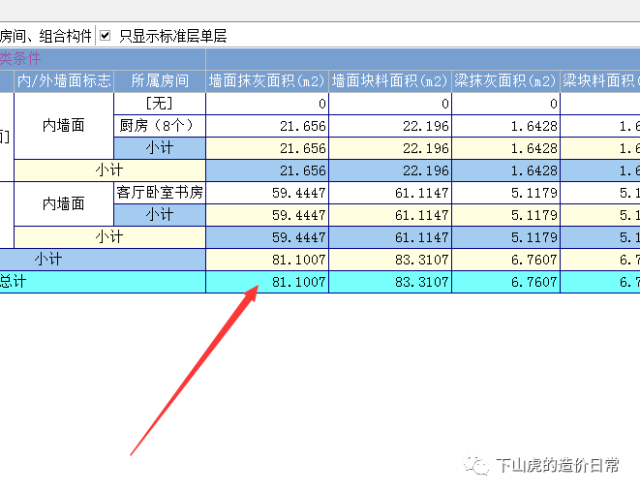Select 83.3107 in the cyan 总计 row

(414, 282)
